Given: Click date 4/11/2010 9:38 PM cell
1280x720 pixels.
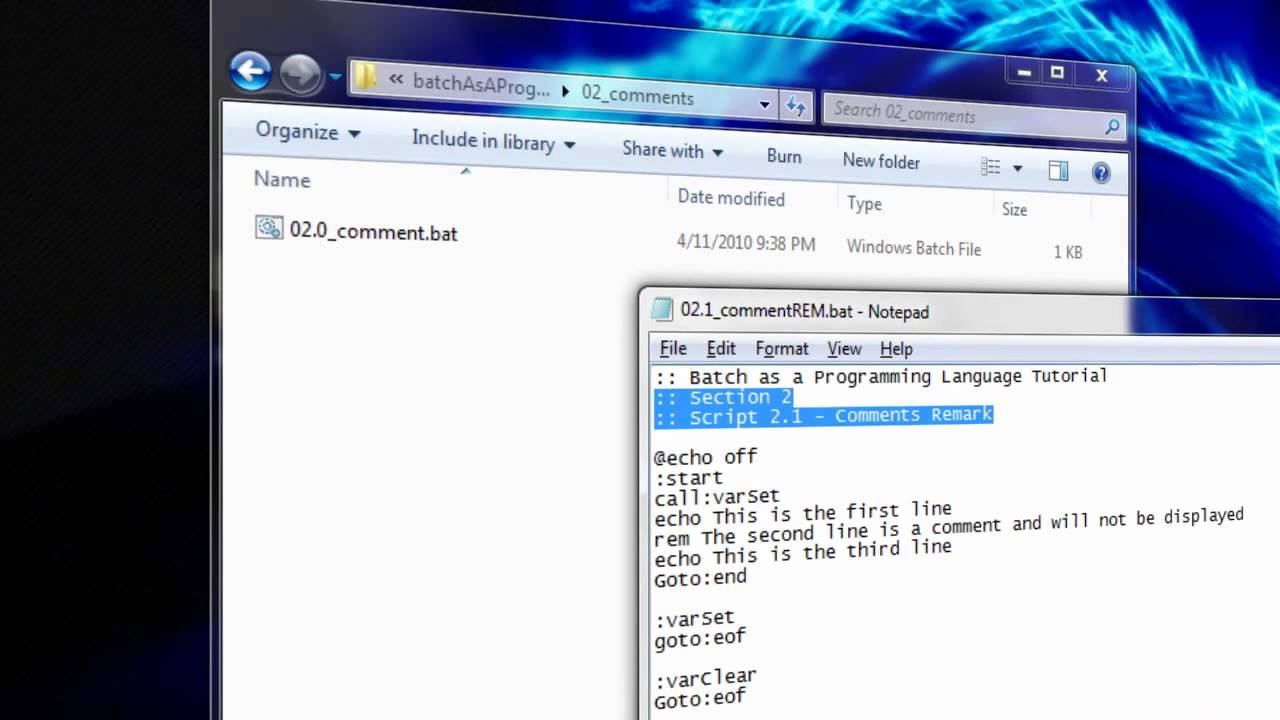Looking at the screenshot, I should 746,243.
